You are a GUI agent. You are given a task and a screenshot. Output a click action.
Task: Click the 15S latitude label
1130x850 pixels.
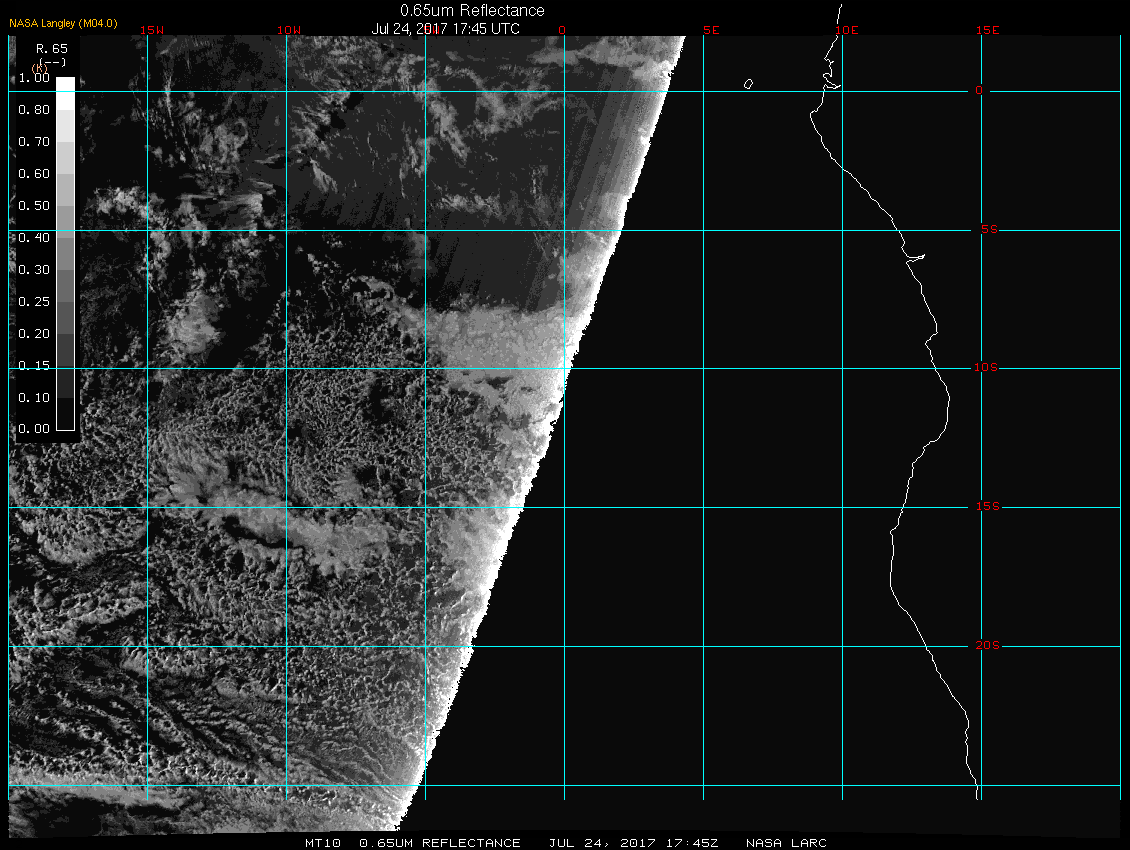(x=987, y=506)
